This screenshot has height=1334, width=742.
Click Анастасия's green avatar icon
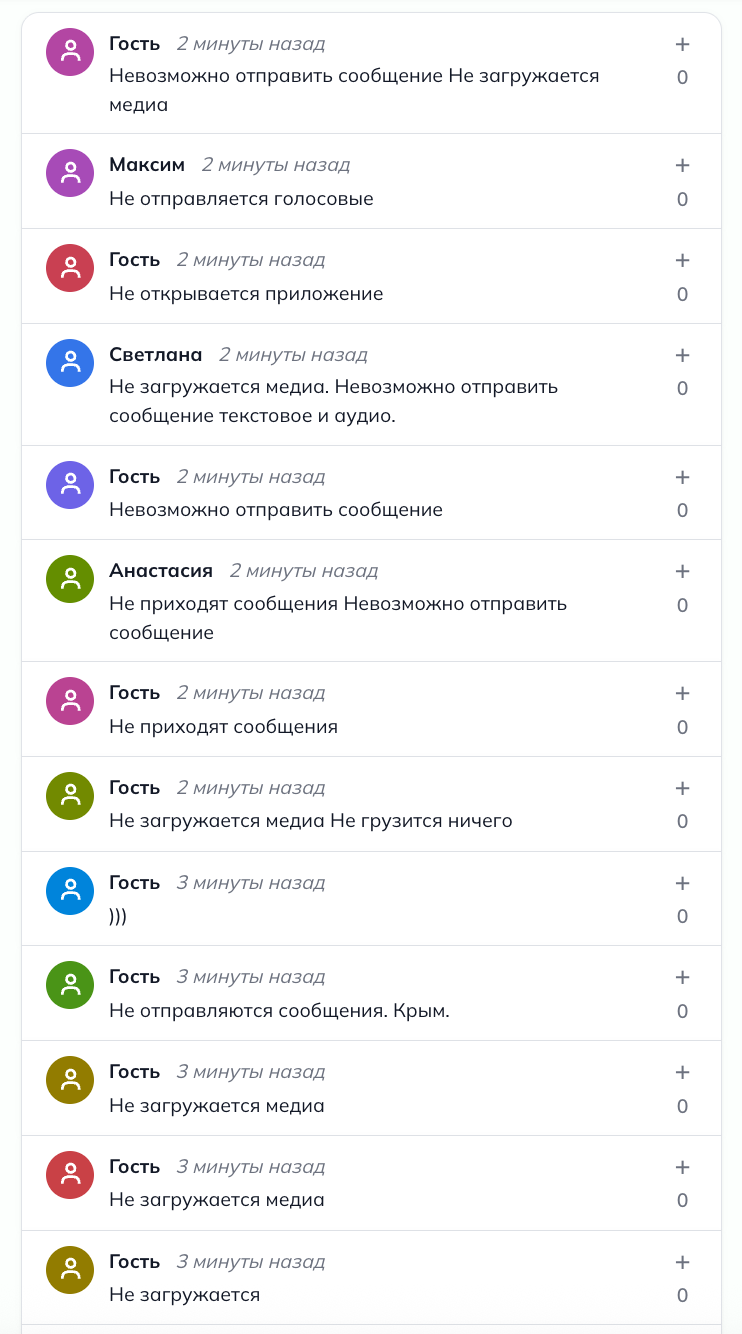(68, 578)
